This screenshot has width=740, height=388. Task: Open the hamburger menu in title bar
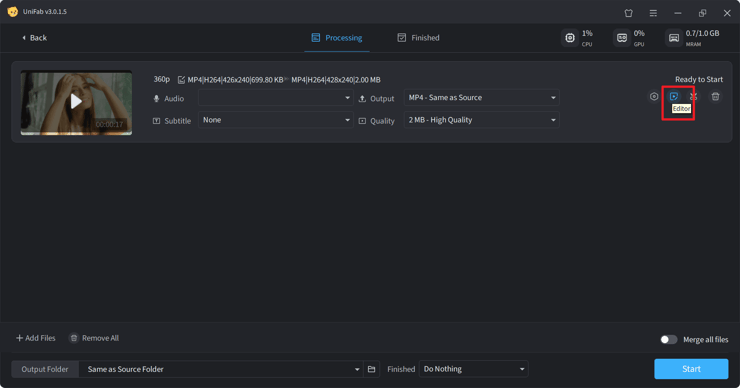click(x=653, y=13)
